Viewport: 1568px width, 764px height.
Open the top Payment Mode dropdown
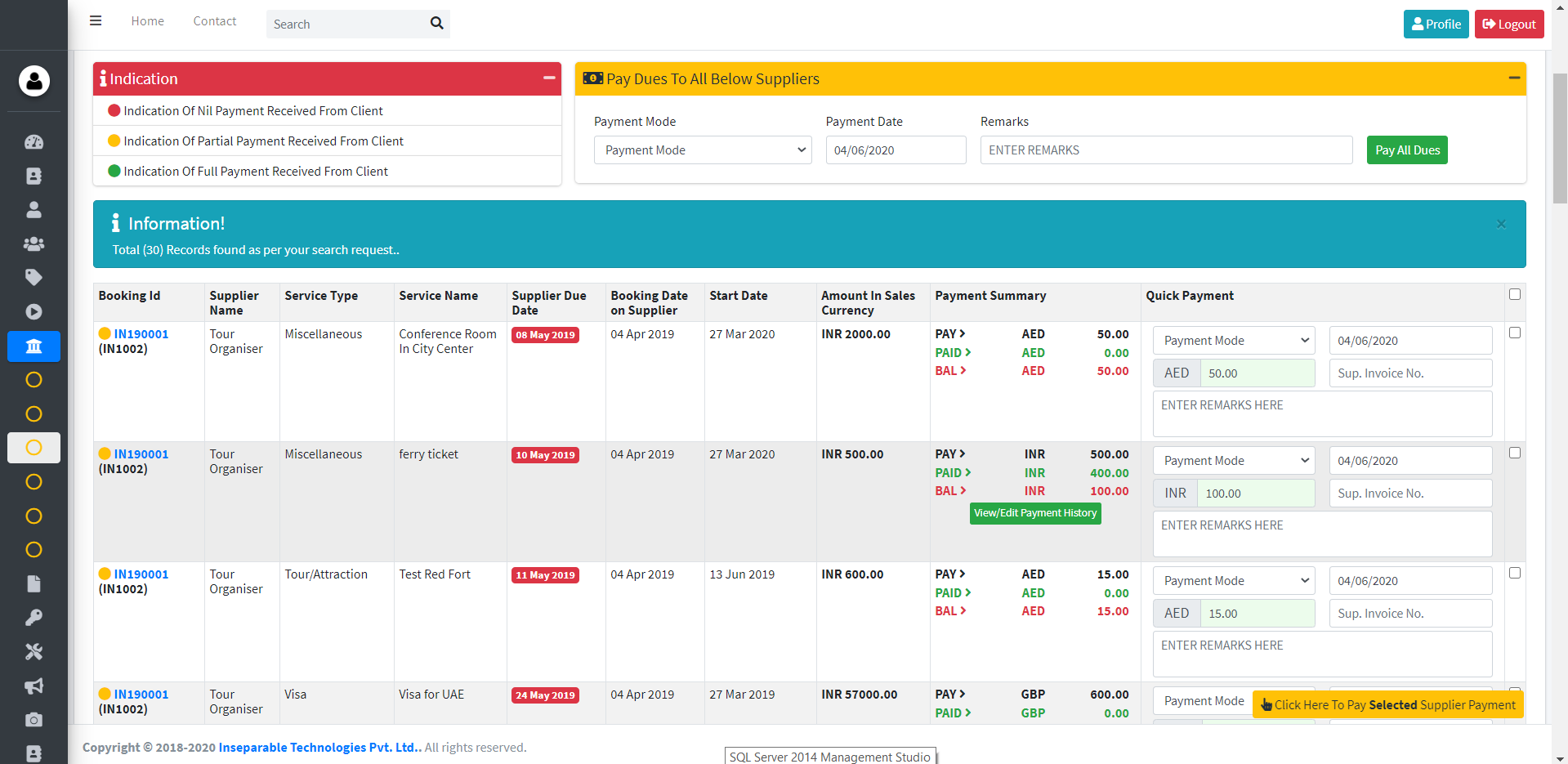[x=703, y=150]
